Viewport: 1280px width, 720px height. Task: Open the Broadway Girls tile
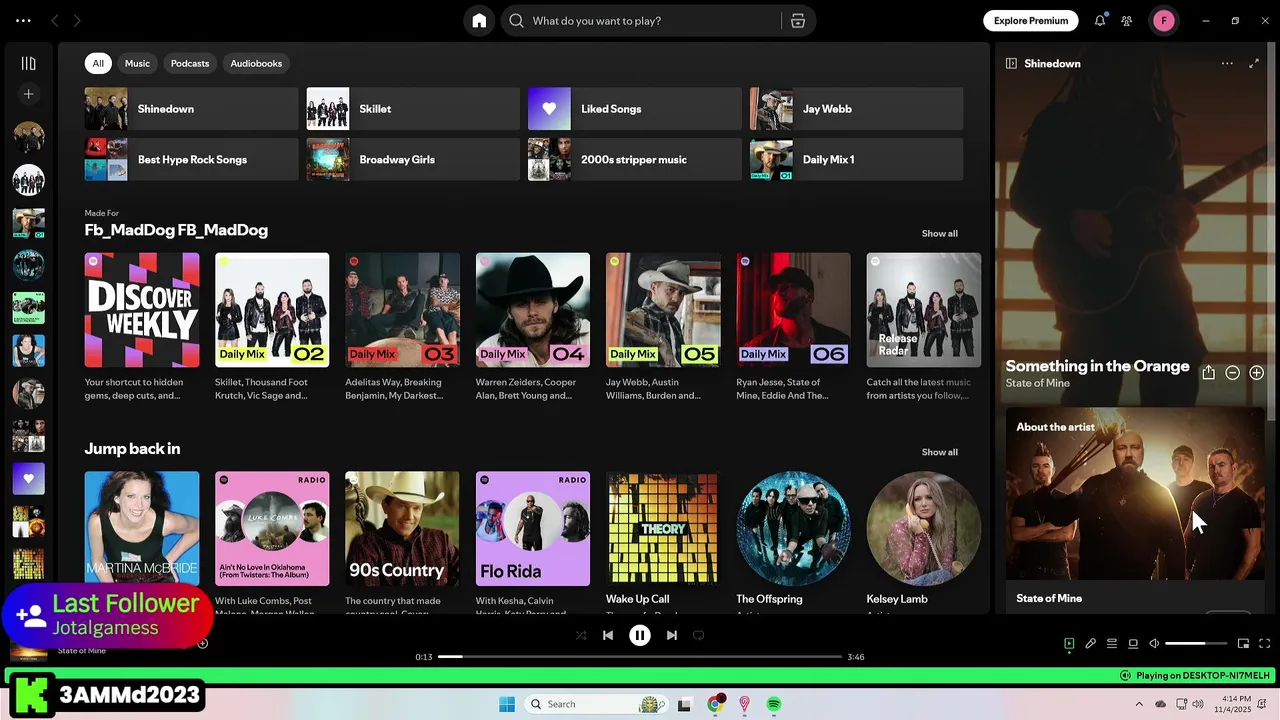coord(413,160)
